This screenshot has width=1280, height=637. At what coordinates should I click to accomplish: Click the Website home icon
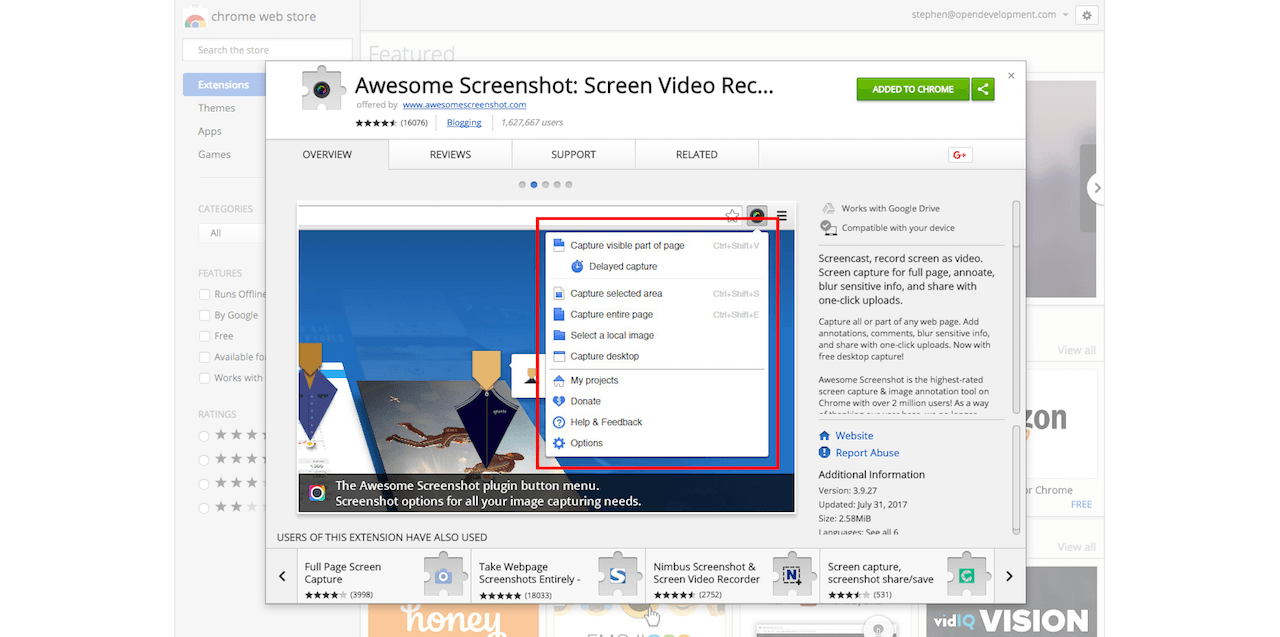point(825,436)
